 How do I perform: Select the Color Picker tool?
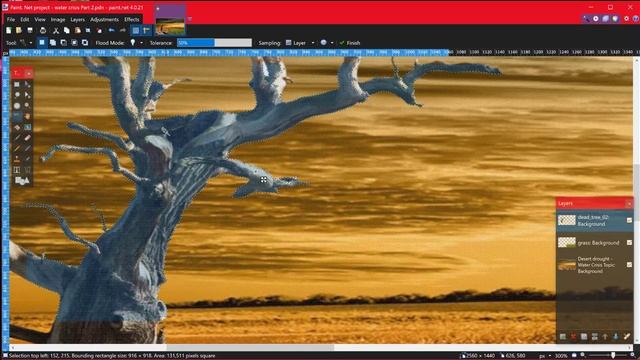[x=27, y=149]
